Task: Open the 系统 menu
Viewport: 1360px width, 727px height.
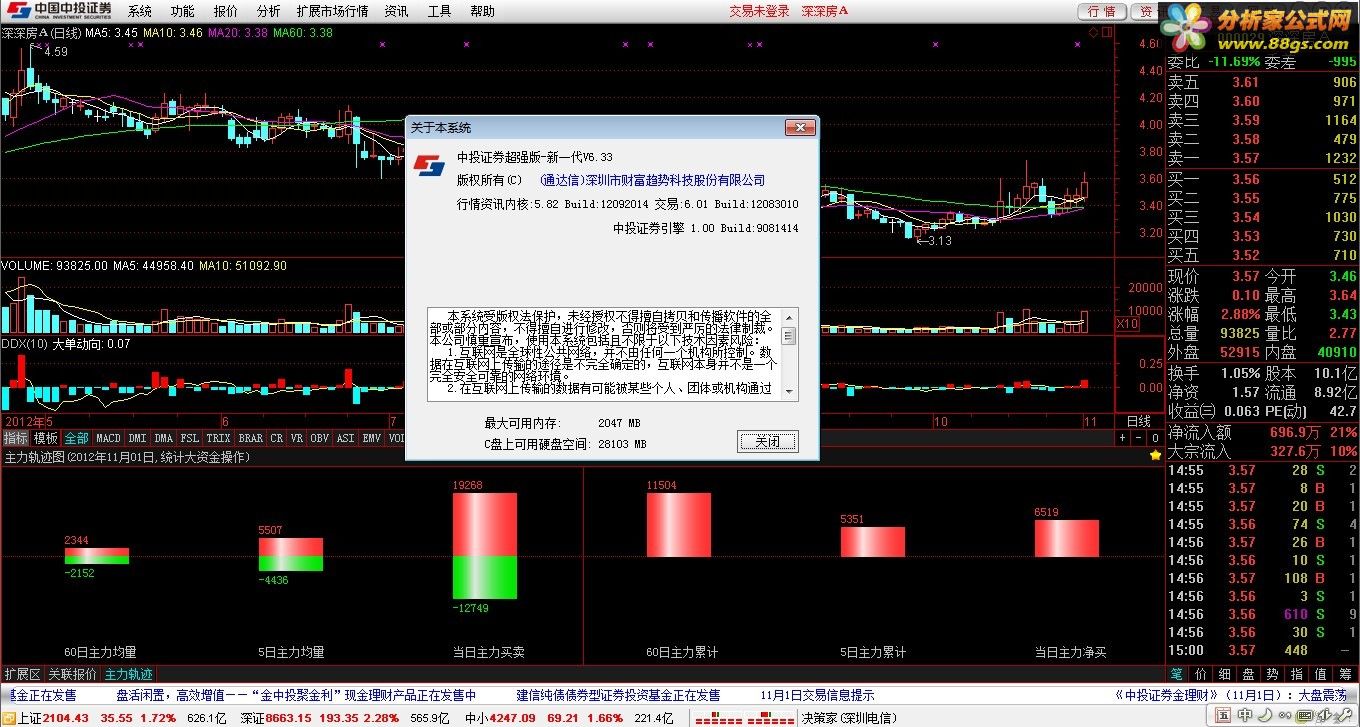Action: coord(140,11)
